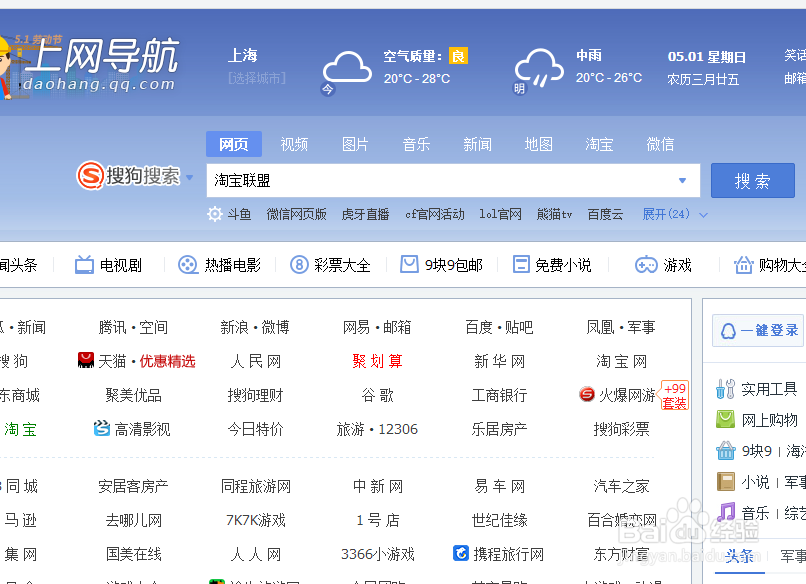806x584 pixels.
Task: Switch to the 新闻 search tab
Action: click(478, 144)
